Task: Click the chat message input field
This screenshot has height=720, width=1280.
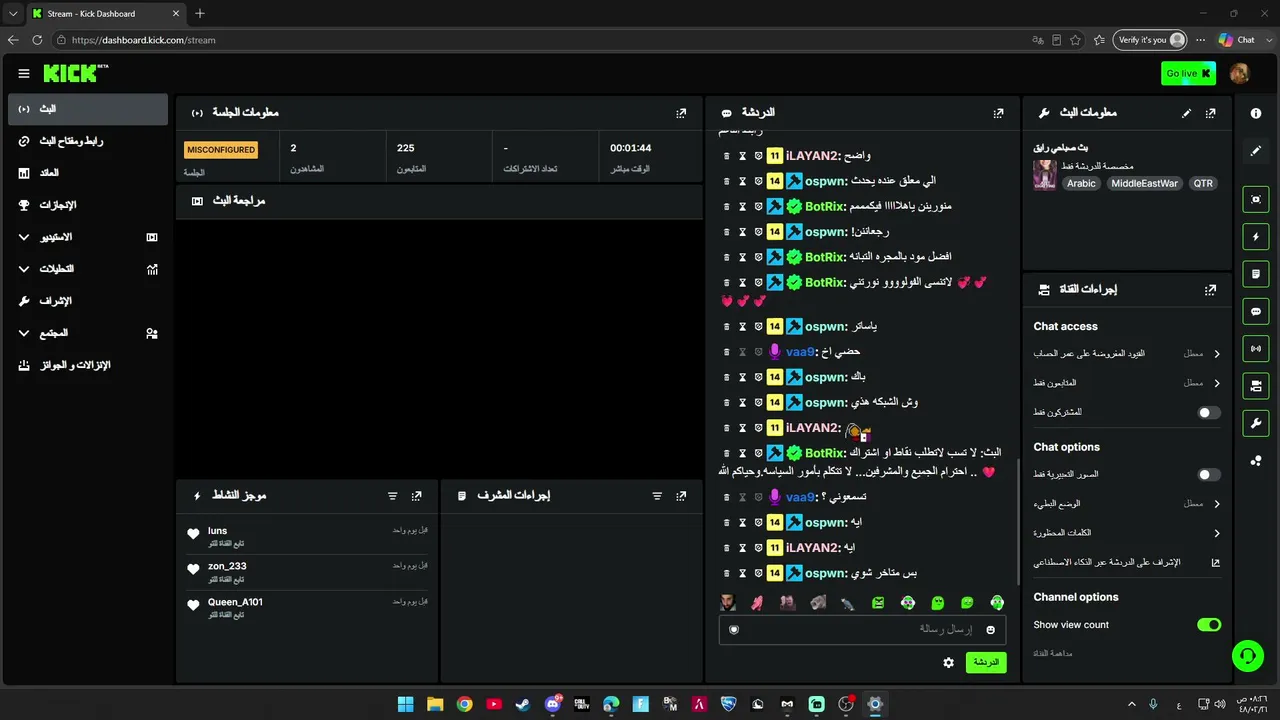Action: tap(862, 629)
